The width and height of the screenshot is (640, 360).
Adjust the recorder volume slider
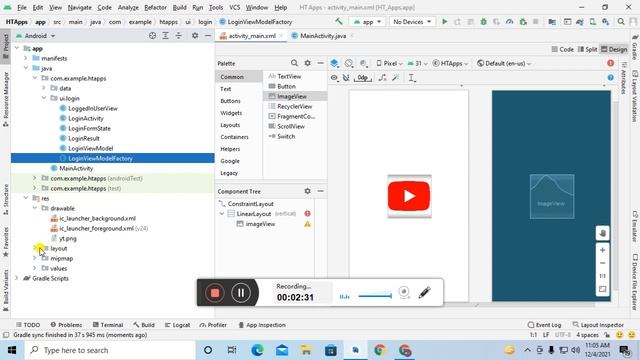[375, 296]
